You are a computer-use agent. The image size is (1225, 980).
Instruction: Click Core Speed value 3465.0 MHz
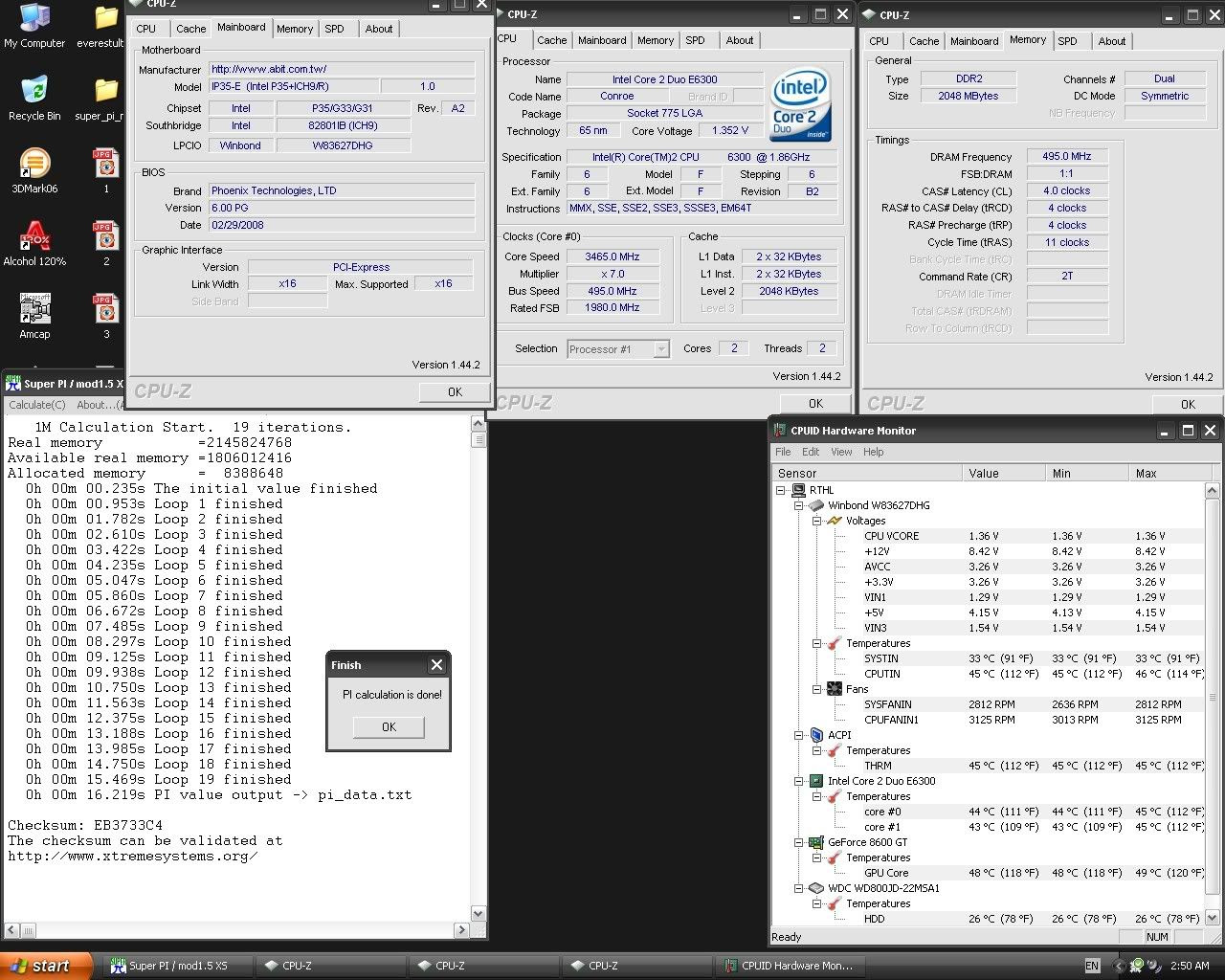point(612,256)
